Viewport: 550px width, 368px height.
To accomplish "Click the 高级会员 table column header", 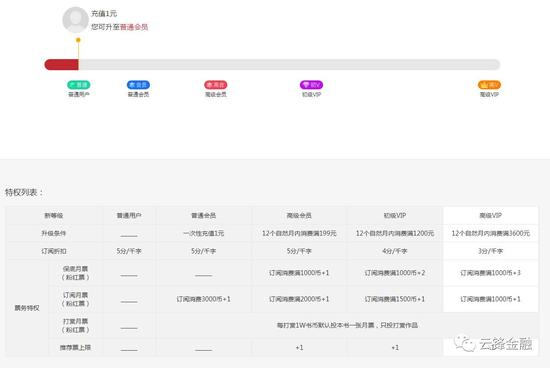I will tap(299, 215).
